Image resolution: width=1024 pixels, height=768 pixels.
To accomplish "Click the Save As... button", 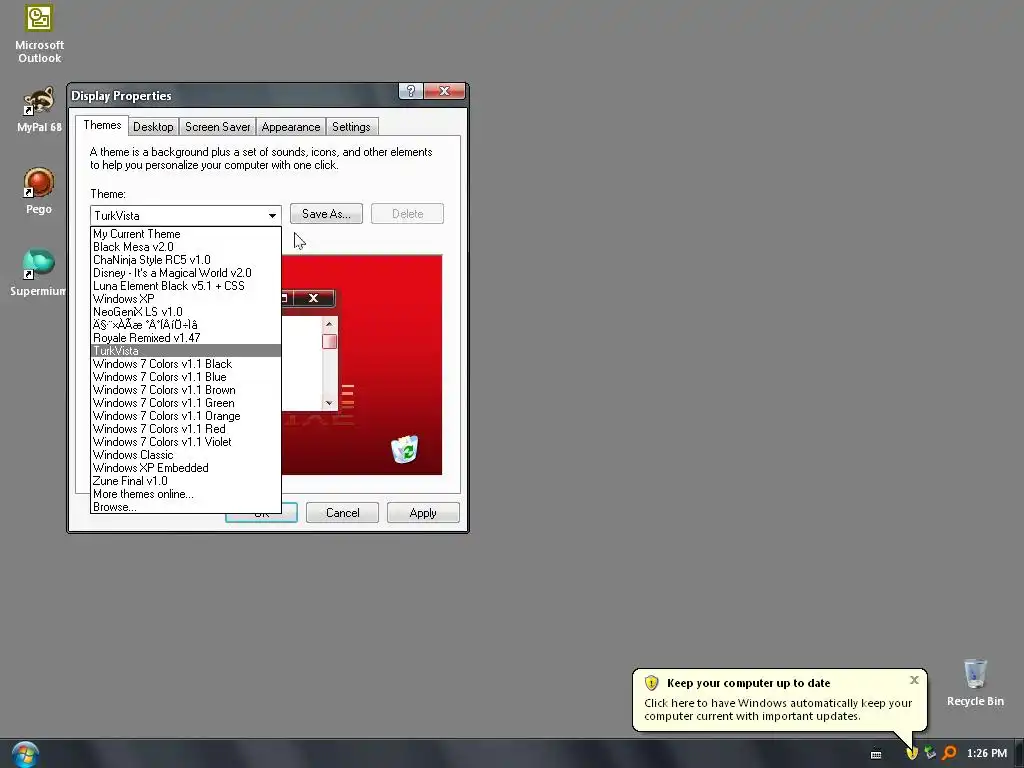I will [326, 214].
